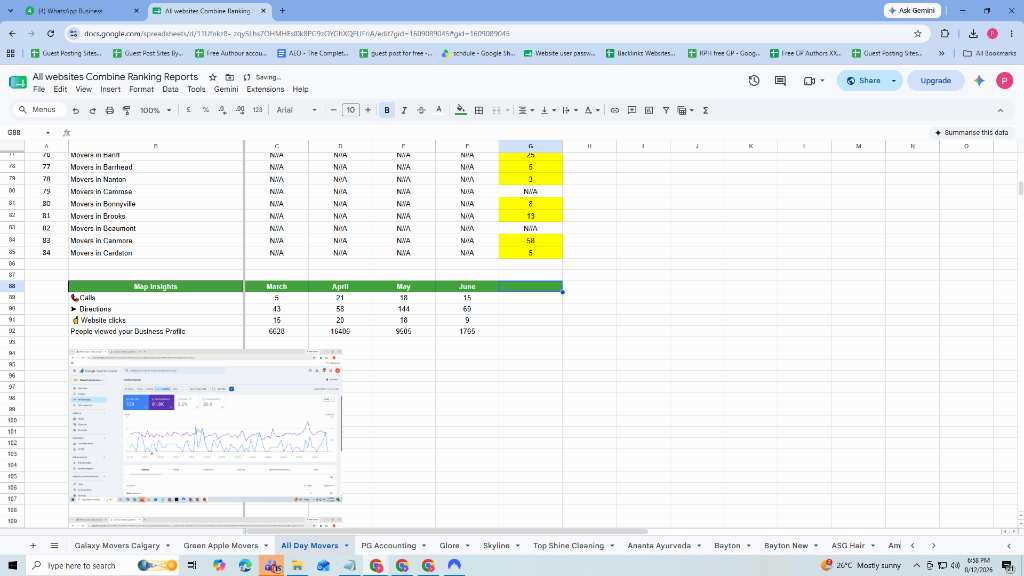Open the fill colour picker
The height and width of the screenshot is (576, 1024).
click(460, 110)
